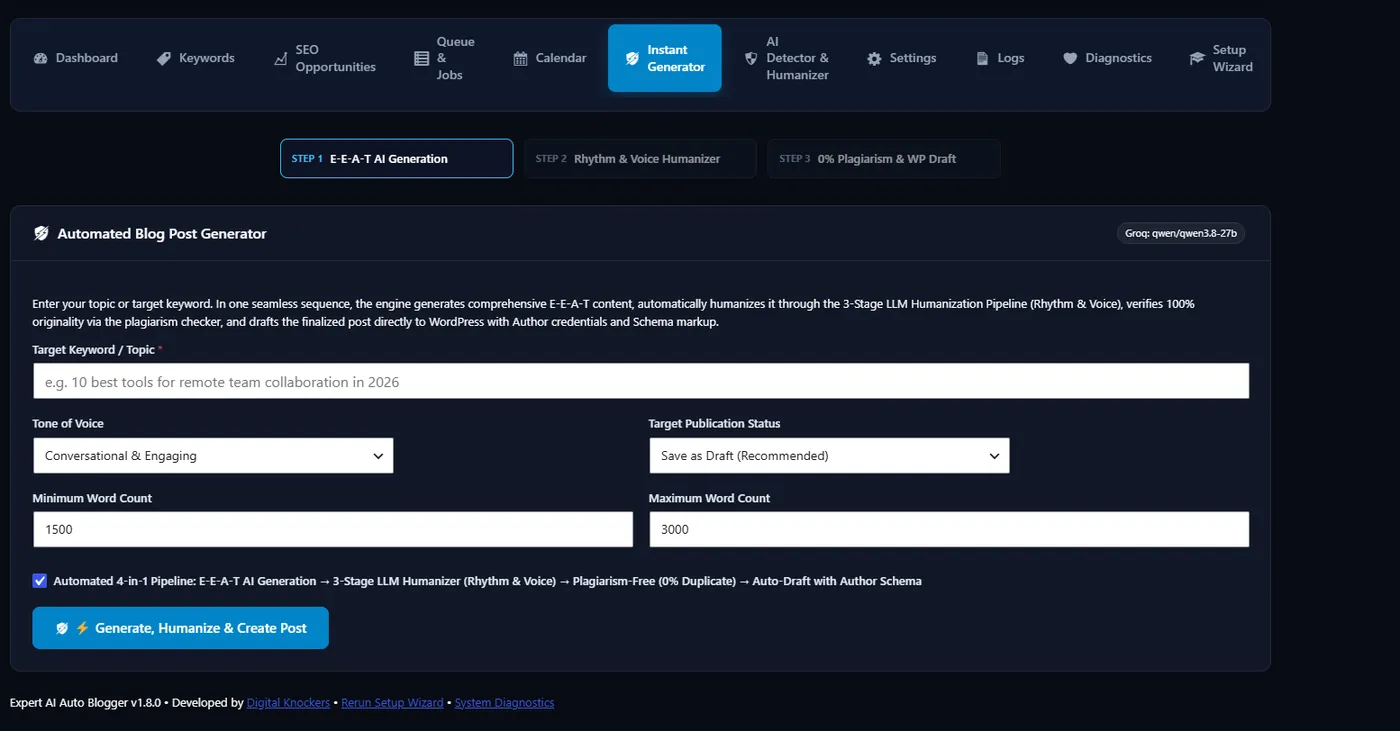Click the Expert AI Auto Blogger v1.8.0 text
Viewport: 1400px width, 731px height.
[85, 703]
